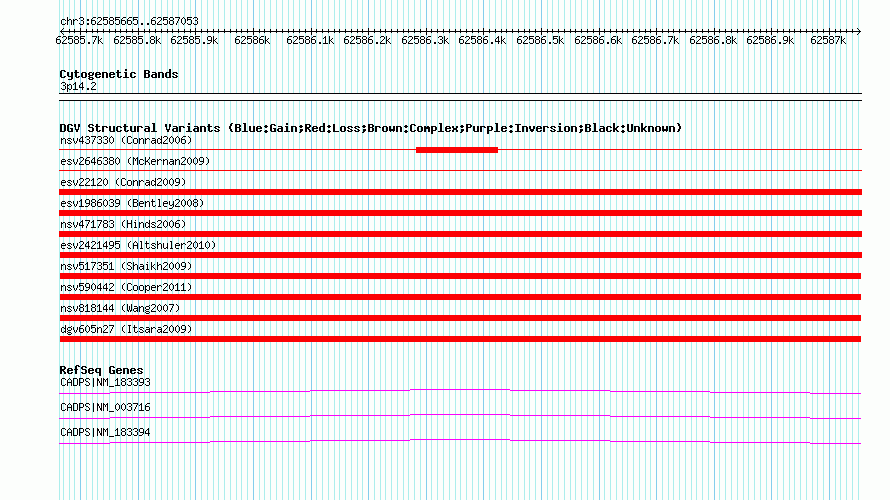Open variant esv2421495 (Altshuler2010) label
This screenshot has height=500, width=890.
[x=138, y=245]
